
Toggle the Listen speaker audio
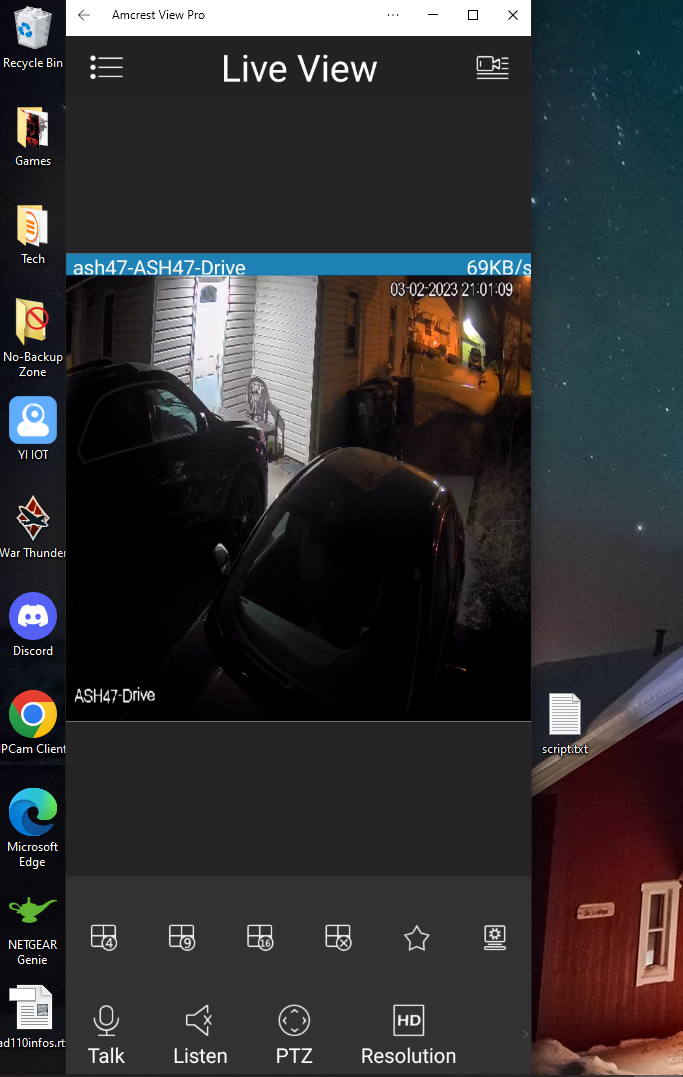200,1035
